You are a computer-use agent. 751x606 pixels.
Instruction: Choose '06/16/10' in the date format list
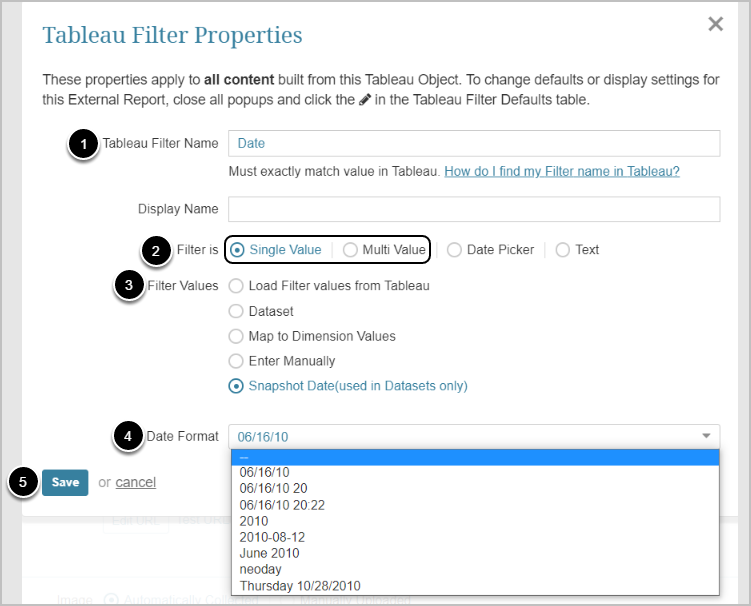click(x=475, y=473)
